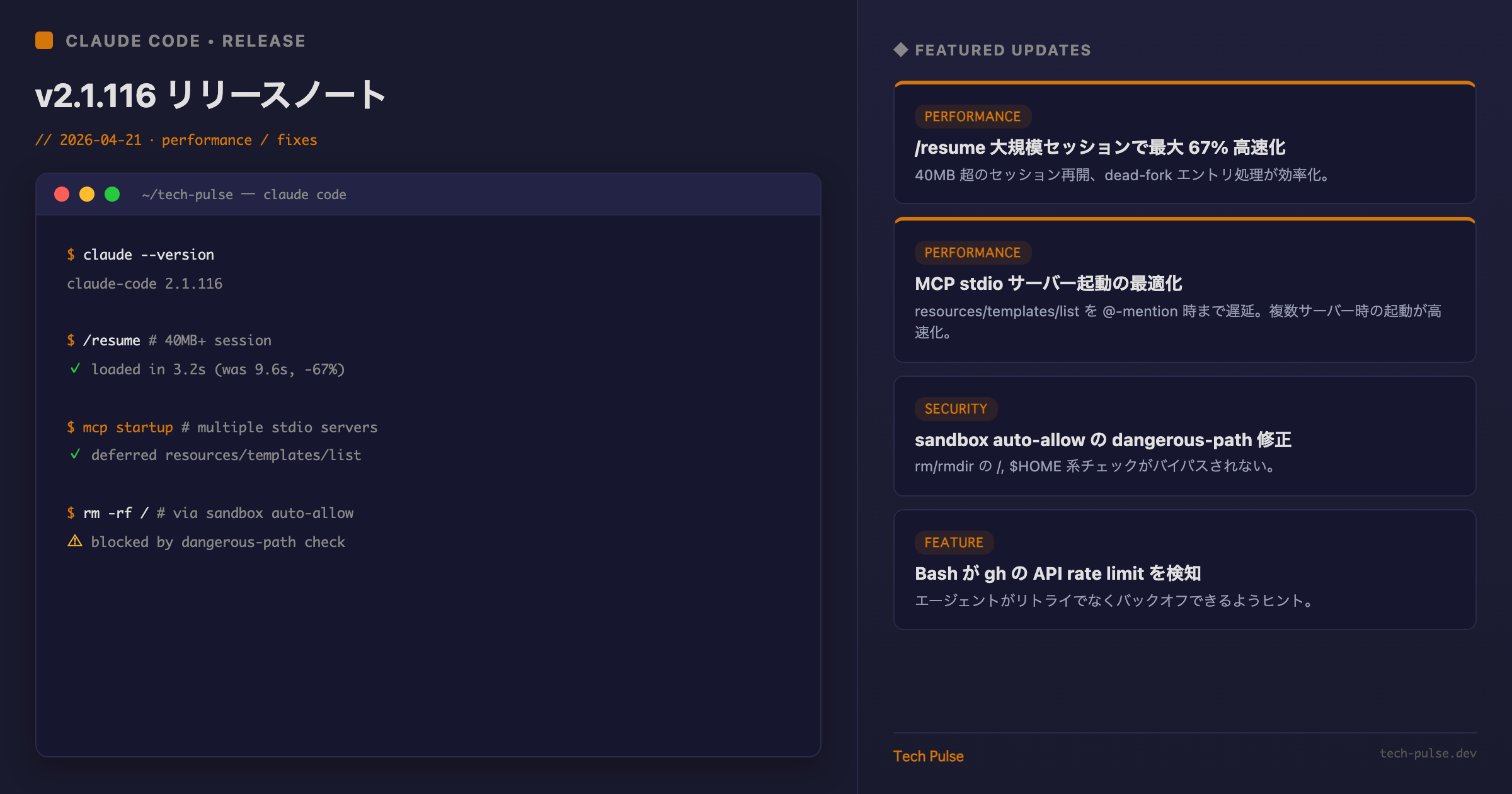Click the 'deferred resources/templates/list' output text
The image size is (1512, 794).
pyautogui.click(x=226, y=455)
